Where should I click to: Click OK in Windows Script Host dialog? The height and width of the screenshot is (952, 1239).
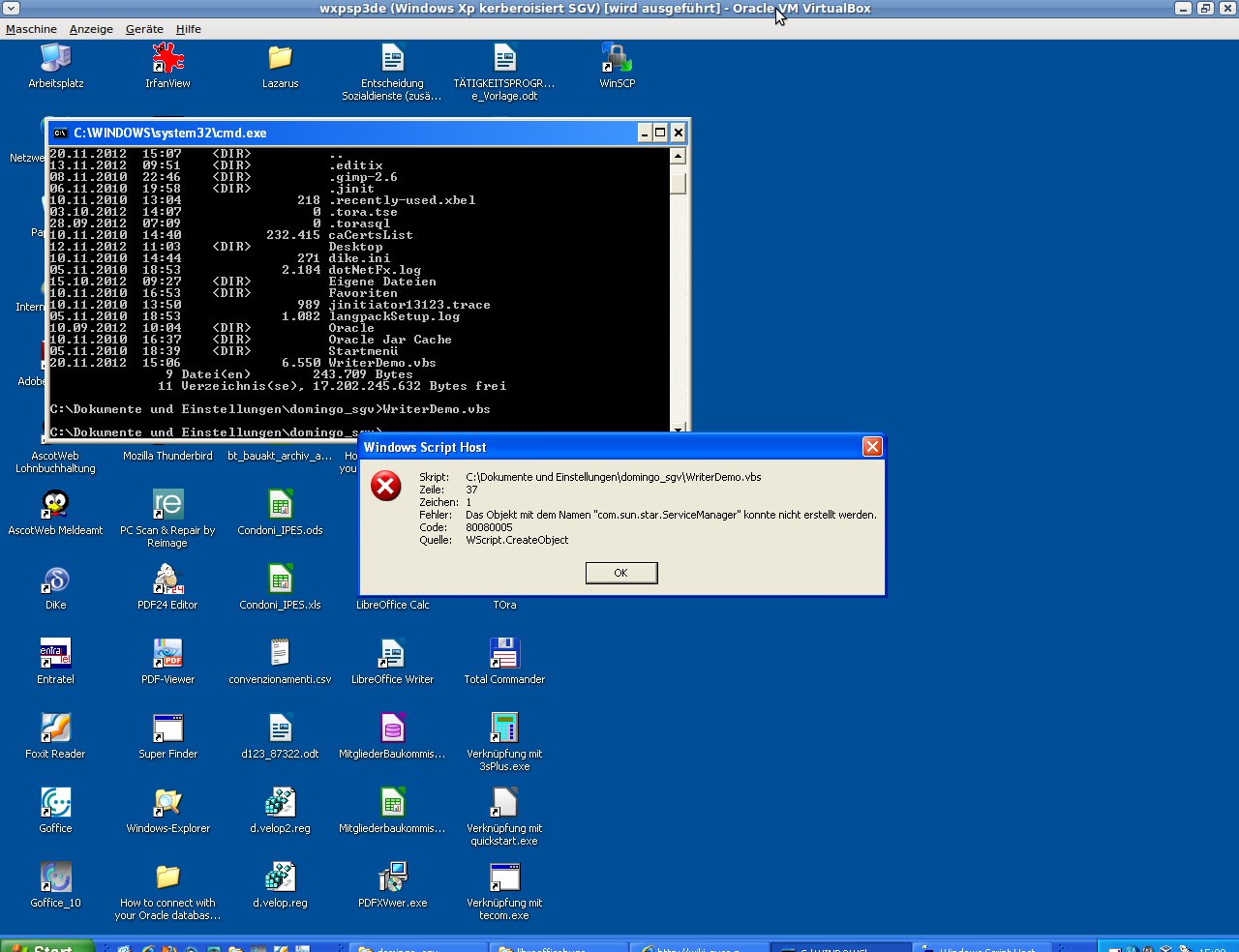point(620,573)
